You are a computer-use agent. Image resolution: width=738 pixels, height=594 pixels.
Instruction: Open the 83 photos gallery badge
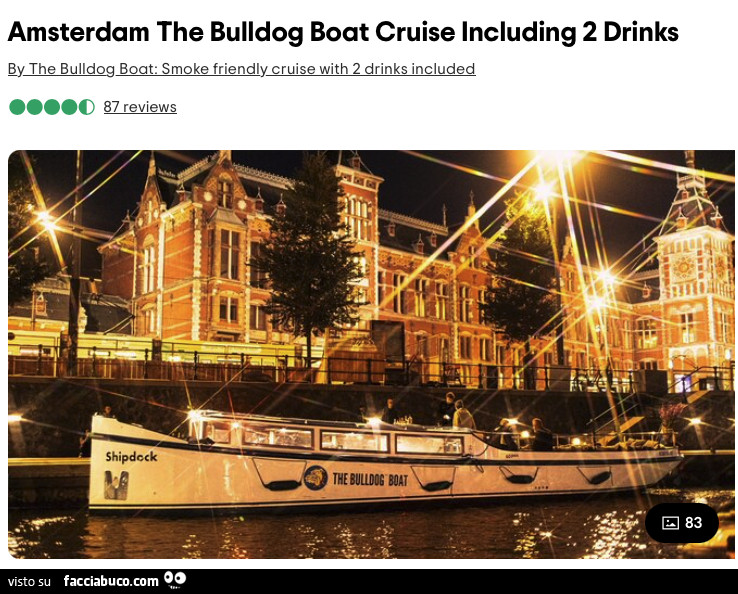682,522
